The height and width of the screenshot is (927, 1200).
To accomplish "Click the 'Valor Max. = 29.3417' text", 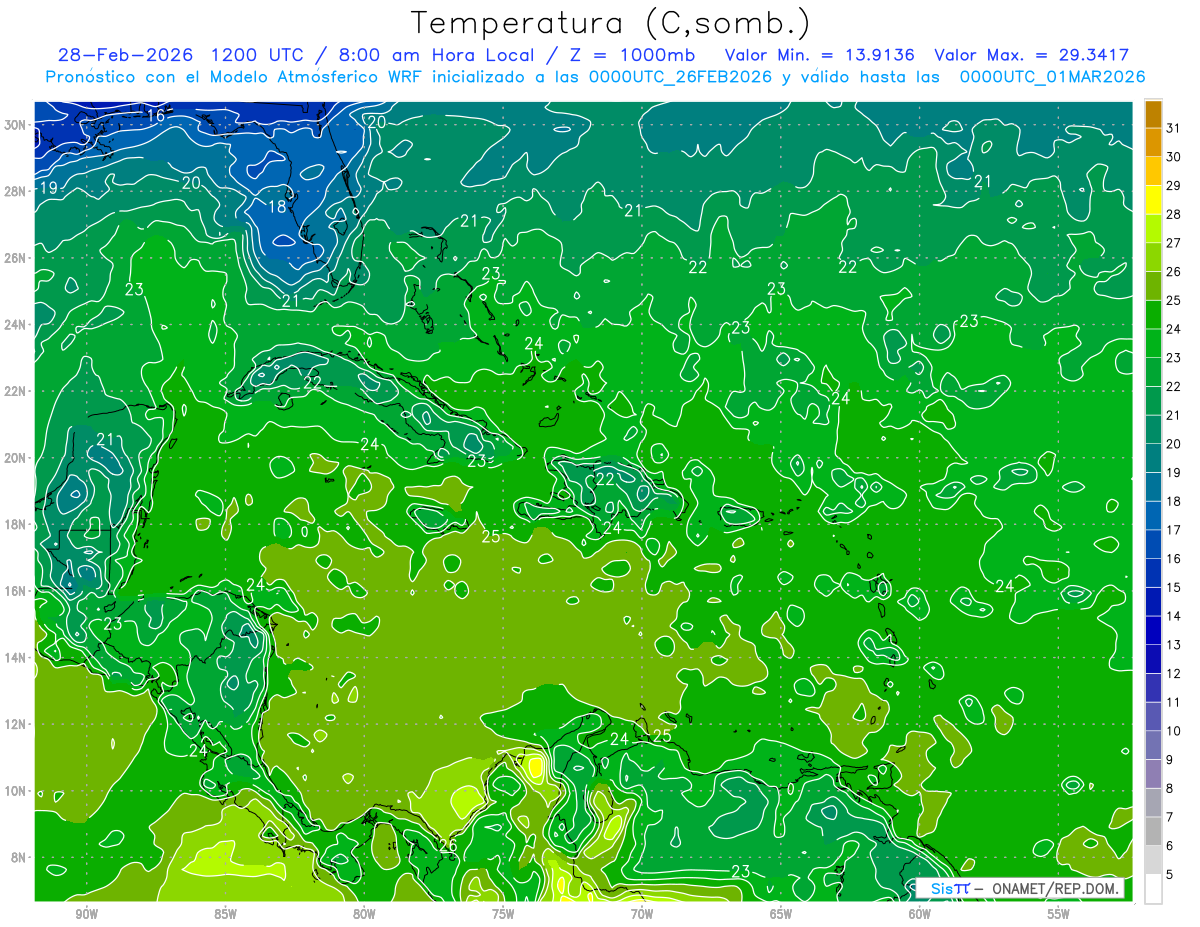I will [1032, 55].
